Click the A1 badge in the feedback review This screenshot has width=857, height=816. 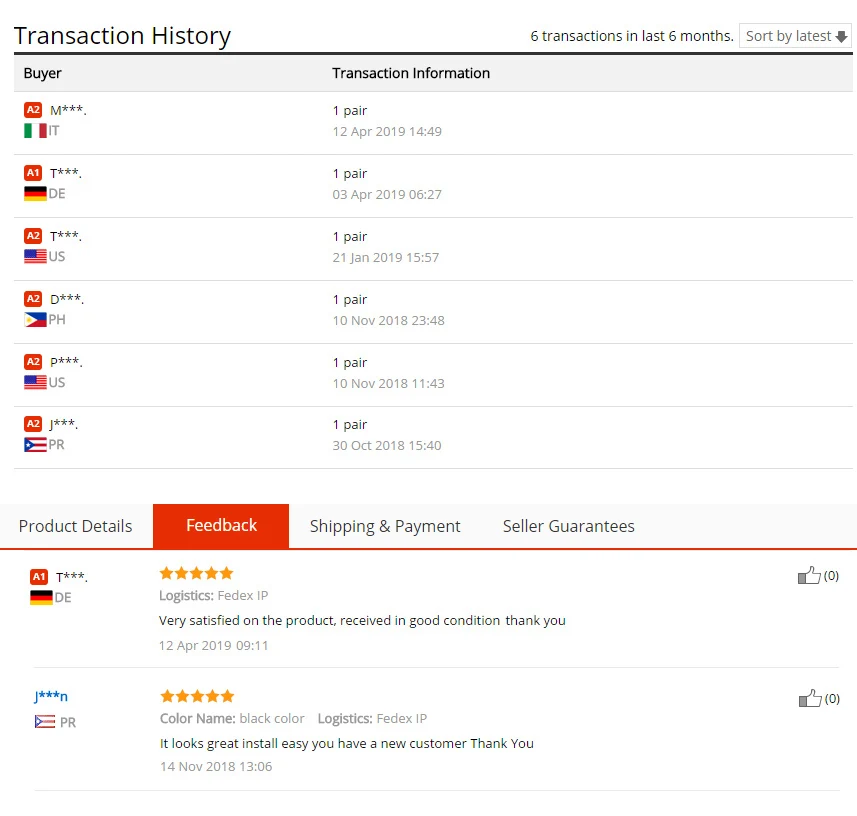[39, 577]
